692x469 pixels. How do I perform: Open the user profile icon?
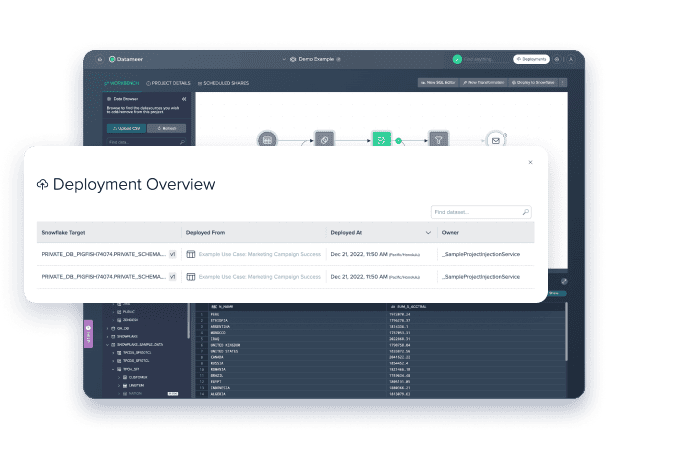pyautogui.click(x=571, y=59)
